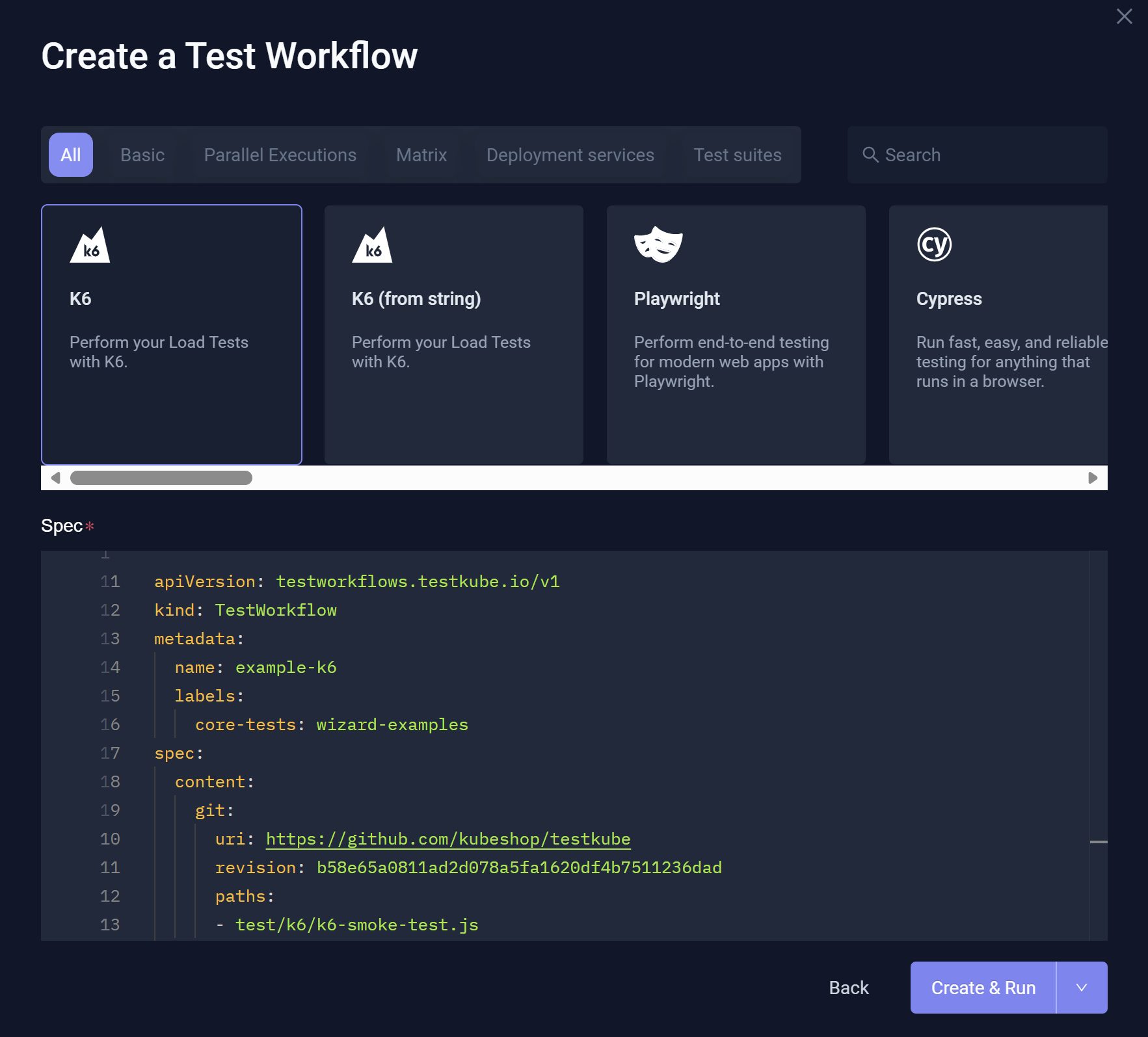Viewport: 1148px width, 1037px height.
Task: Switch to the Basic tab
Action: (142, 155)
